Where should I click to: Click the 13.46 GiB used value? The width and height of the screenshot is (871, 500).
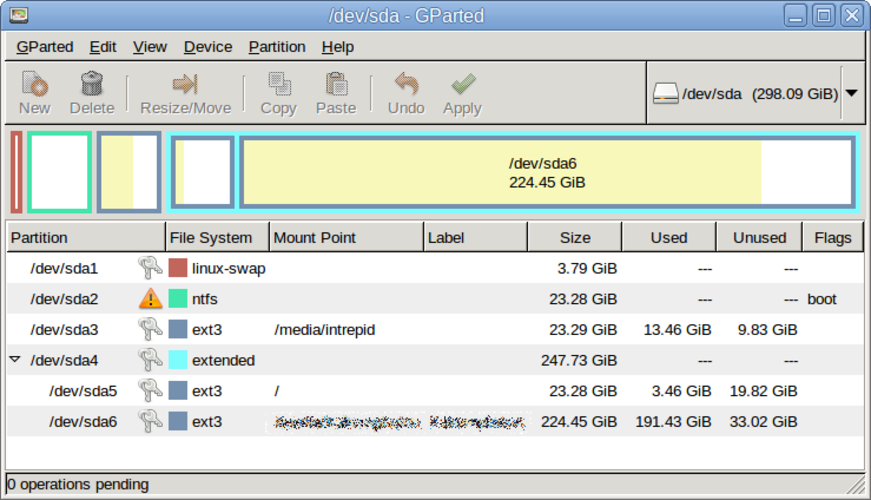pos(677,330)
